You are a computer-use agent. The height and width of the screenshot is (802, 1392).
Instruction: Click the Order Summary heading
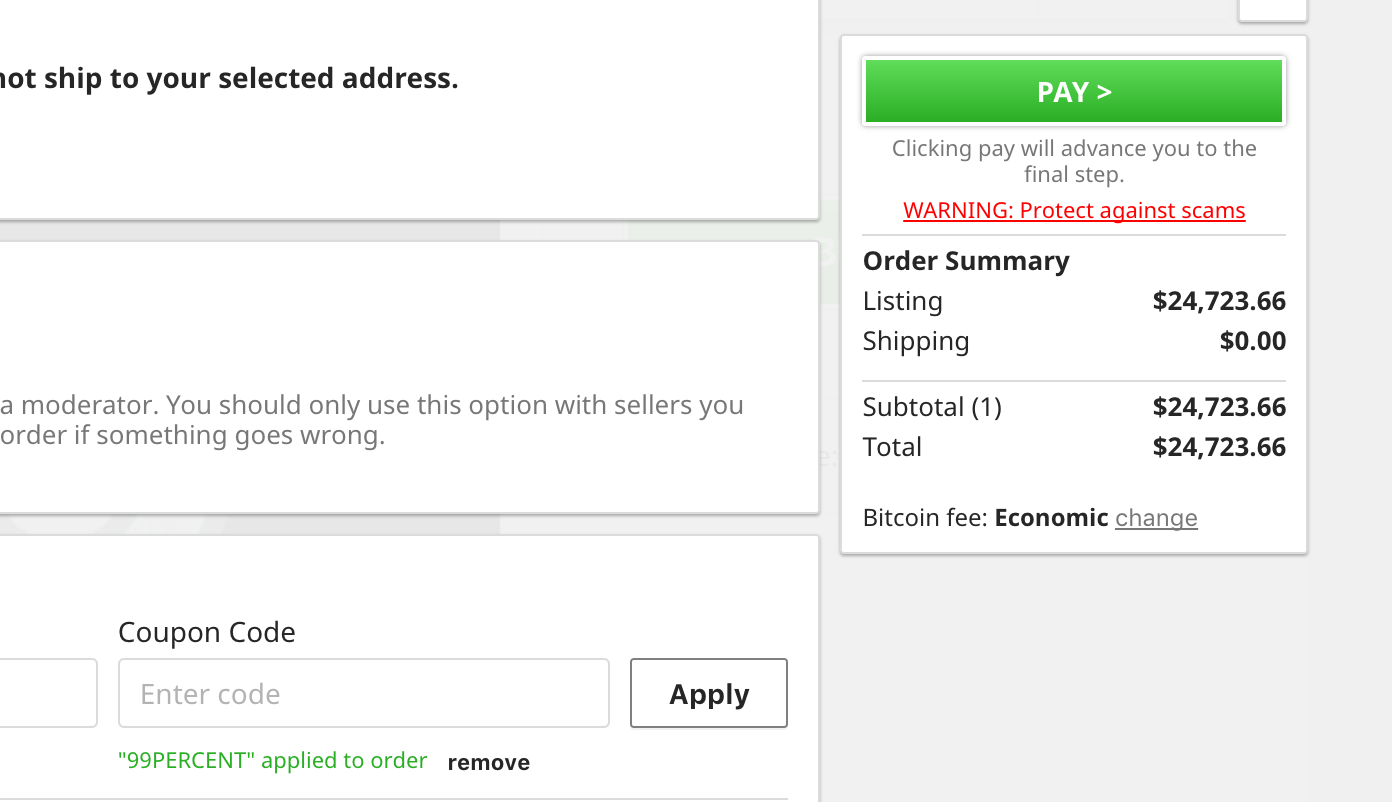(966, 260)
